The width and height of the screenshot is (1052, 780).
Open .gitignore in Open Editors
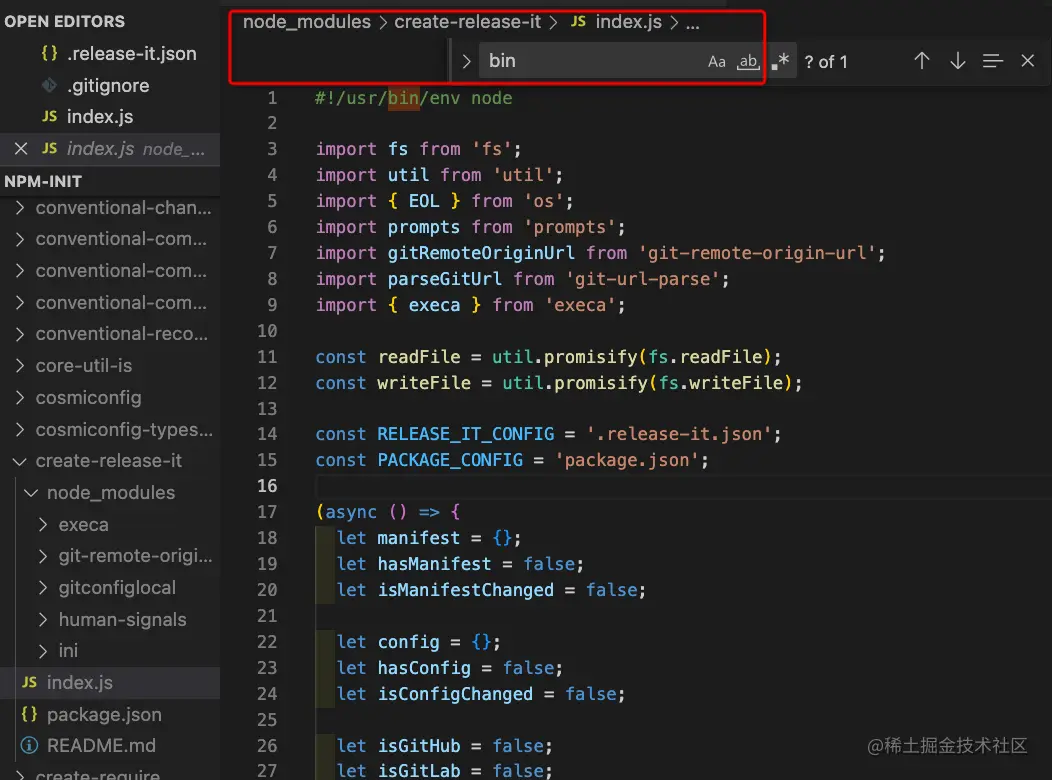[107, 85]
